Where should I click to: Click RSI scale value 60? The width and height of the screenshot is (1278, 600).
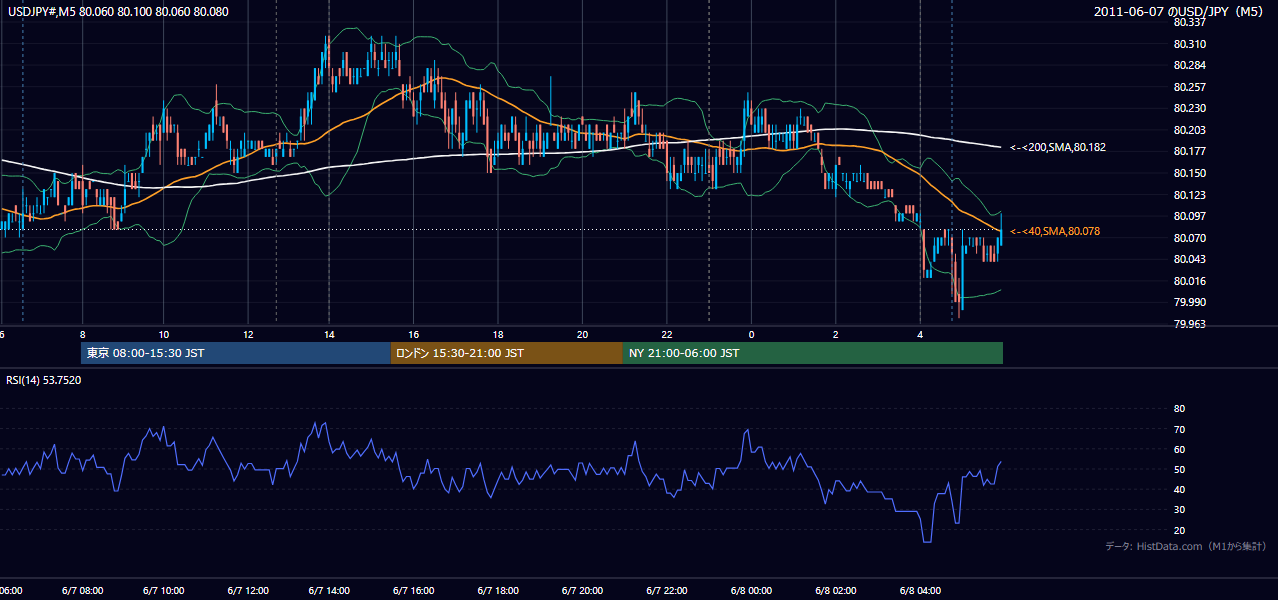coord(1179,449)
